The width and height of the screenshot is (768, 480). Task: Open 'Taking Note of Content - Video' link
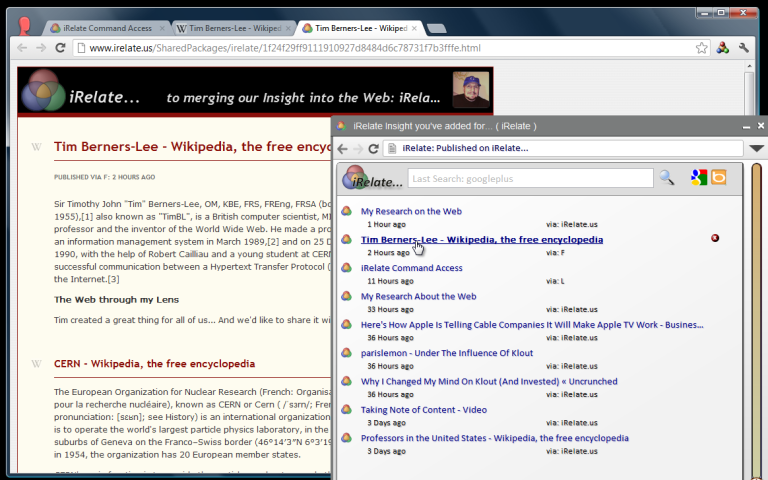pos(424,410)
